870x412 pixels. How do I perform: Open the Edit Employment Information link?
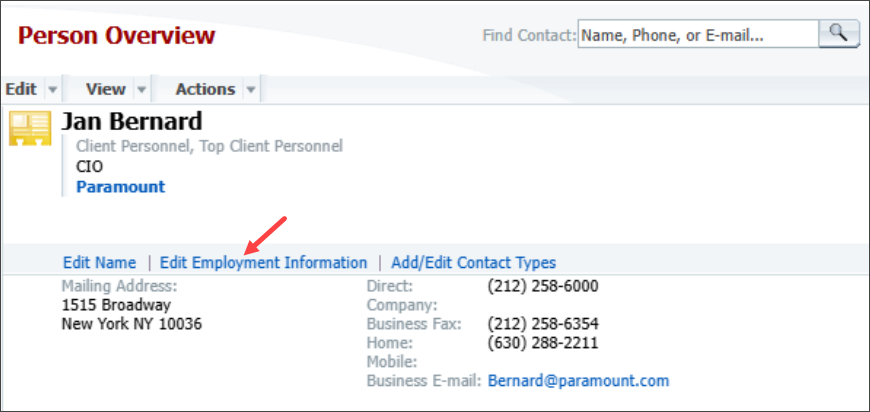tap(264, 262)
